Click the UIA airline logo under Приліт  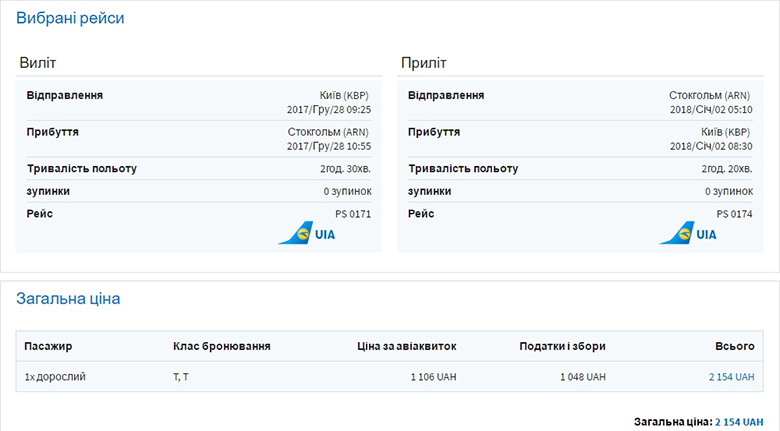(x=688, y=234)
